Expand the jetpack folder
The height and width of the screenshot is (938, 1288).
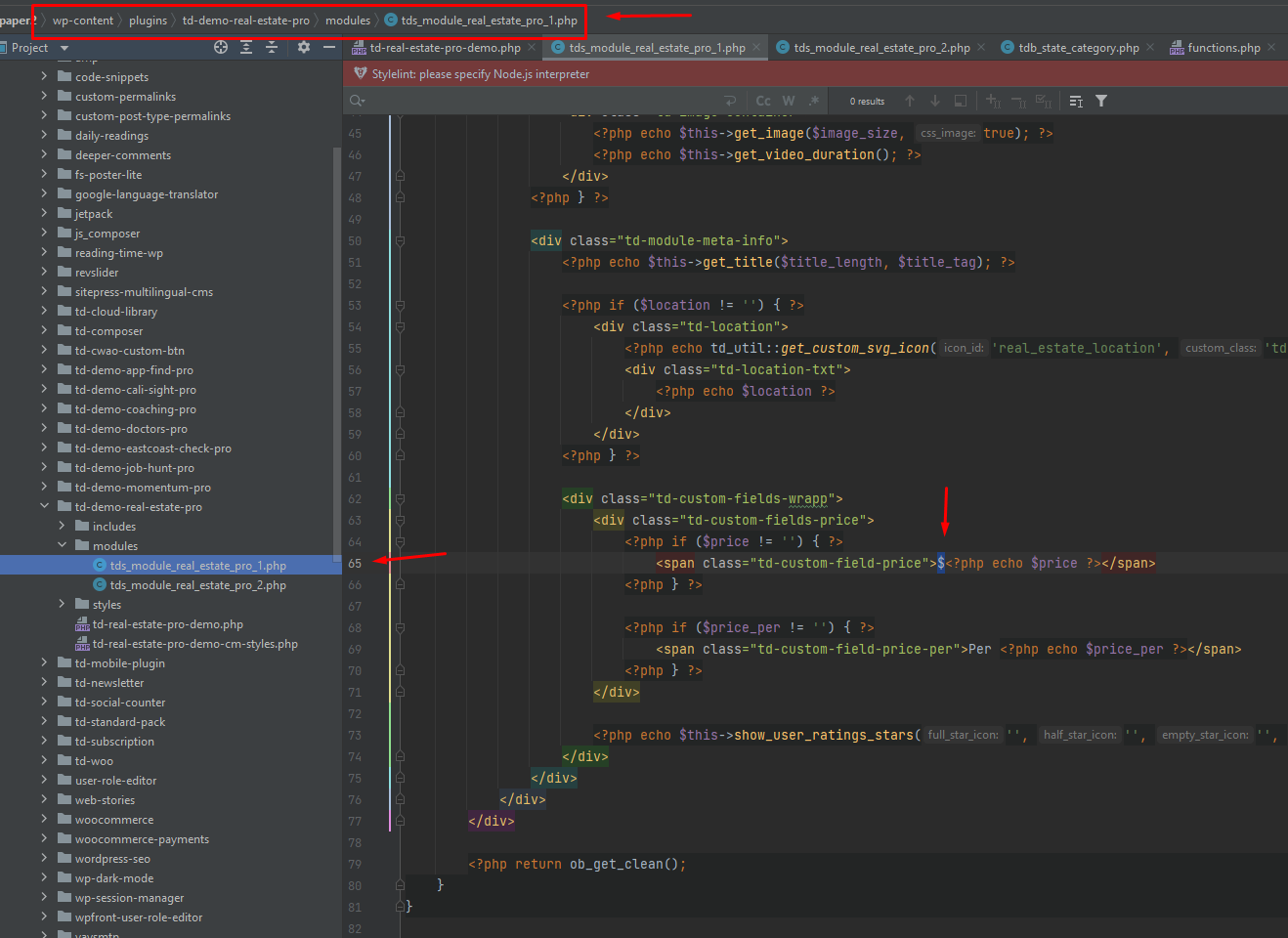click(x=44, y=213)
